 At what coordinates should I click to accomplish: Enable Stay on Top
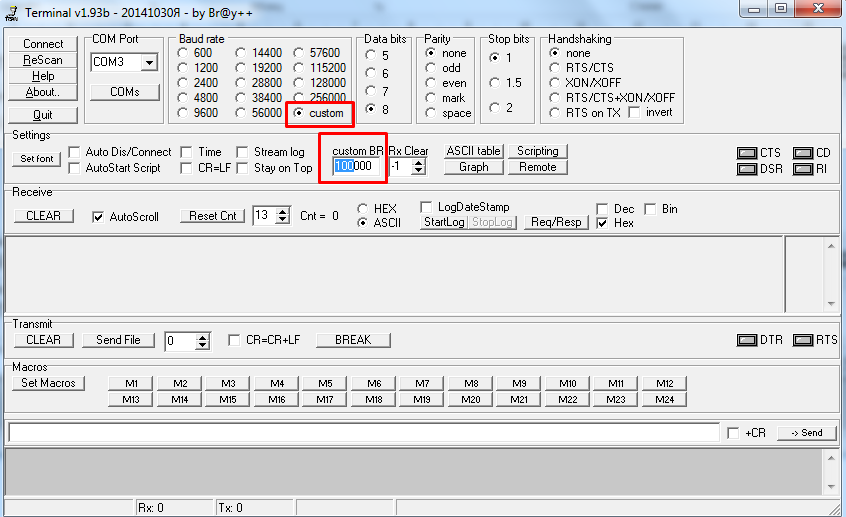coord(243,168)
